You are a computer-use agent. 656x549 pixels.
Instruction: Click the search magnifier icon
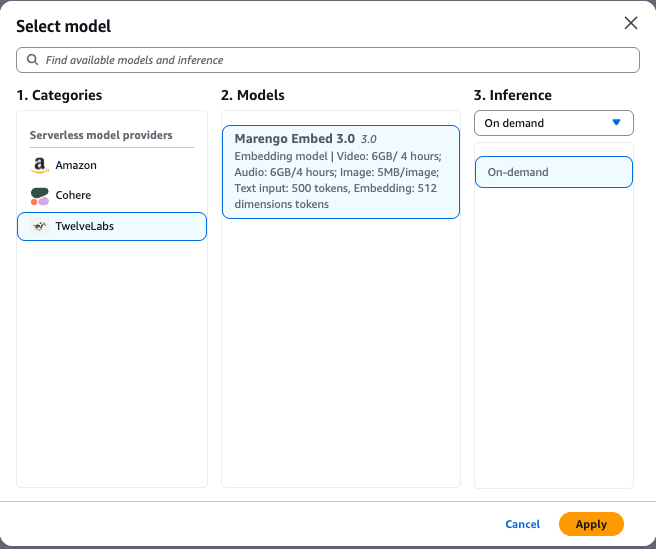coord(32,60)
